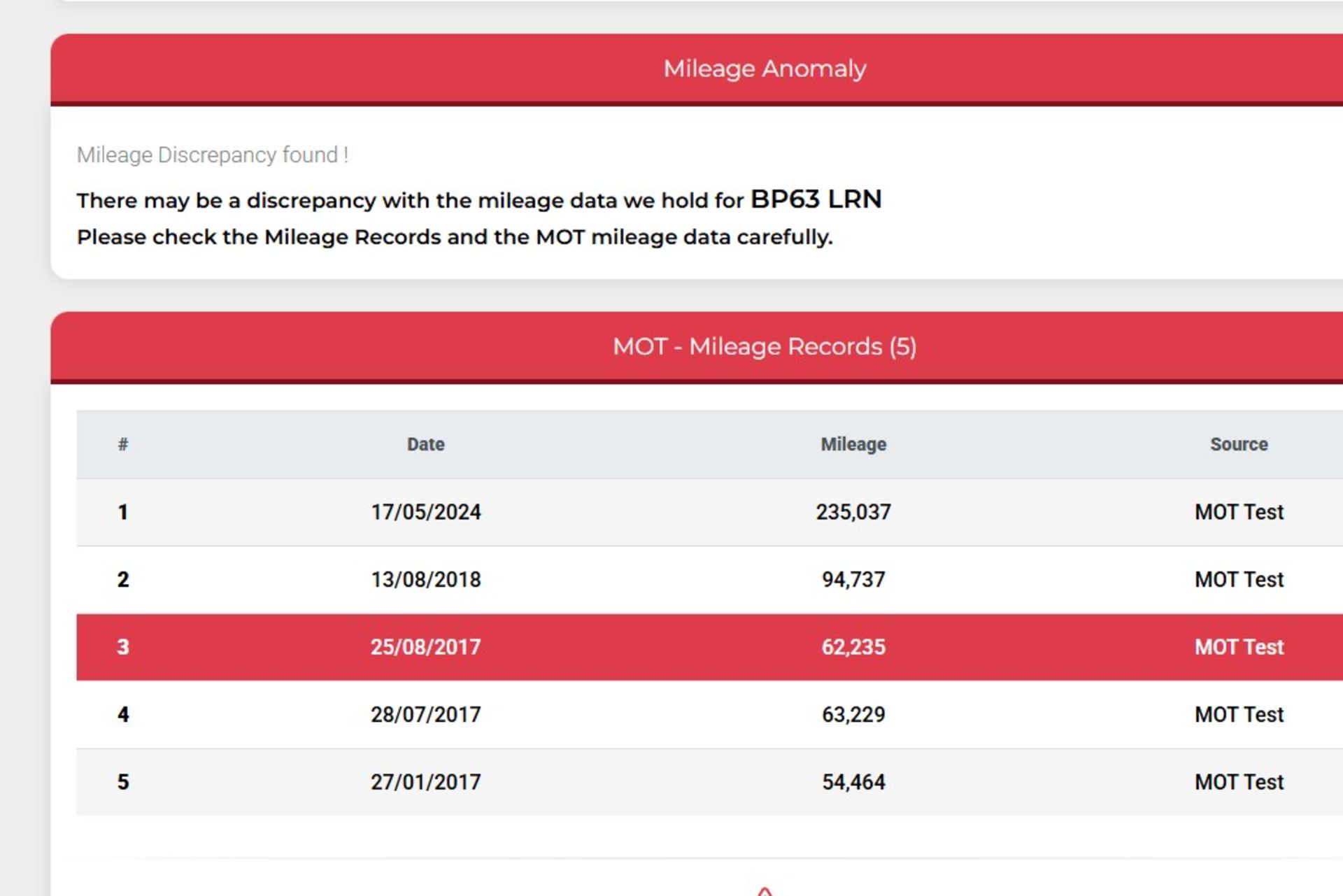The width and height of the screenshot is (1343, 896).
Task: Click the BP63 LRN registration text
Action: (x=816, y=200)
